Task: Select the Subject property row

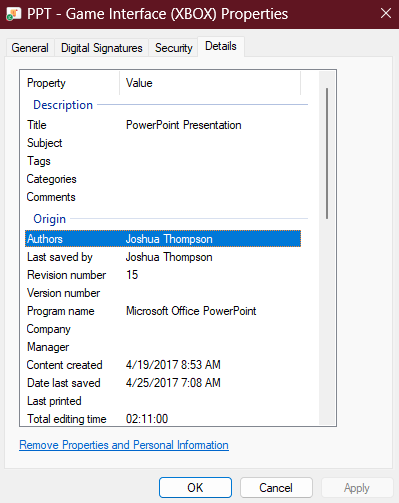Action: 163,143
